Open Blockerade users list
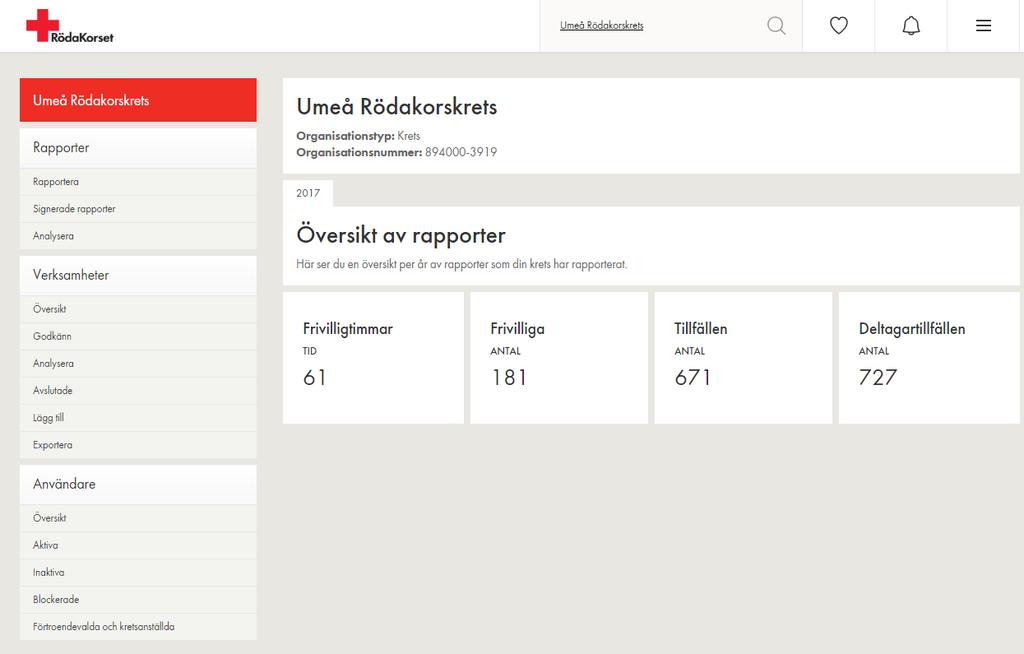The width and height of the screenshot is (1024, 654). (x=138, y=599)
